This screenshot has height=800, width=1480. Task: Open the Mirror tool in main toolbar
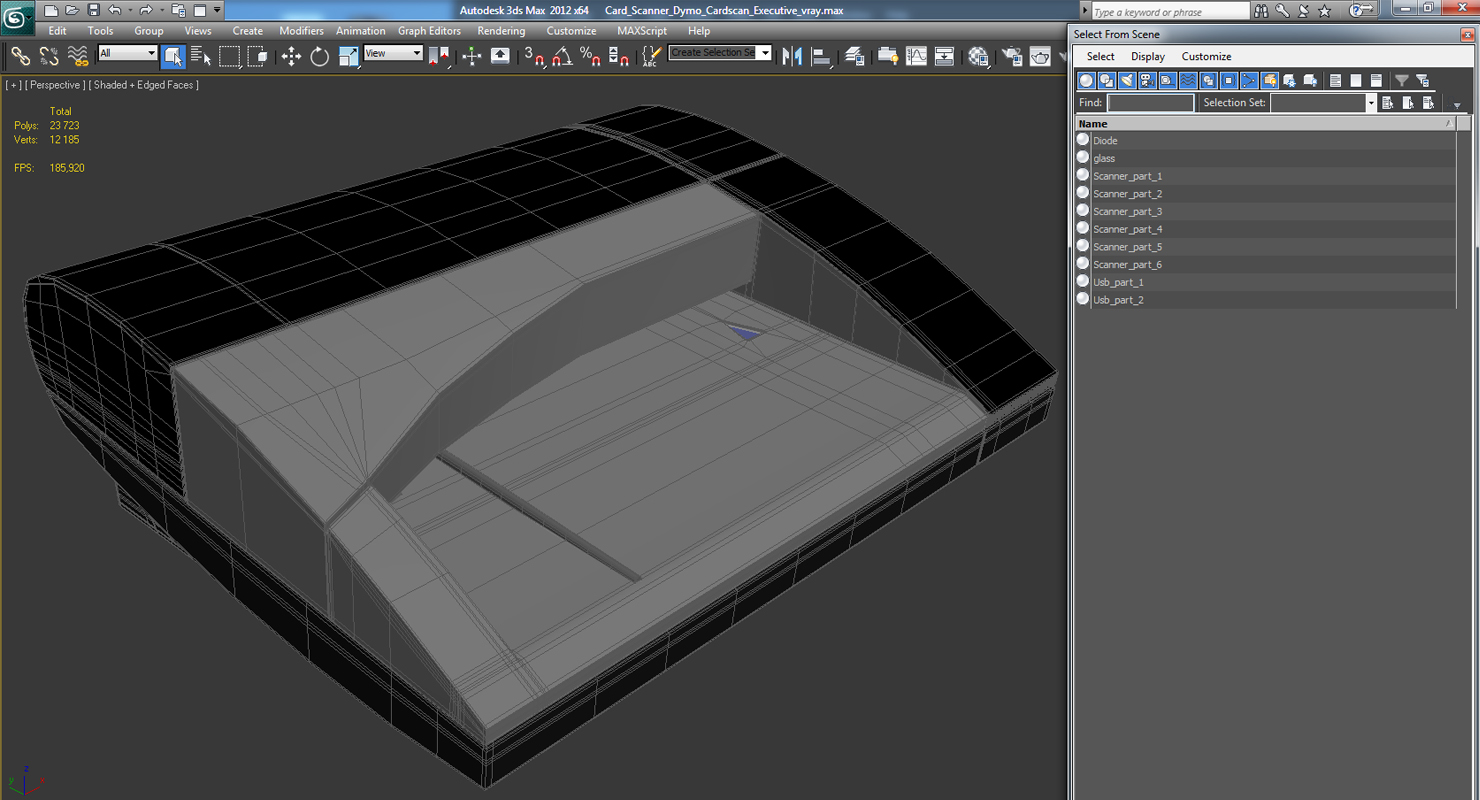793,56
